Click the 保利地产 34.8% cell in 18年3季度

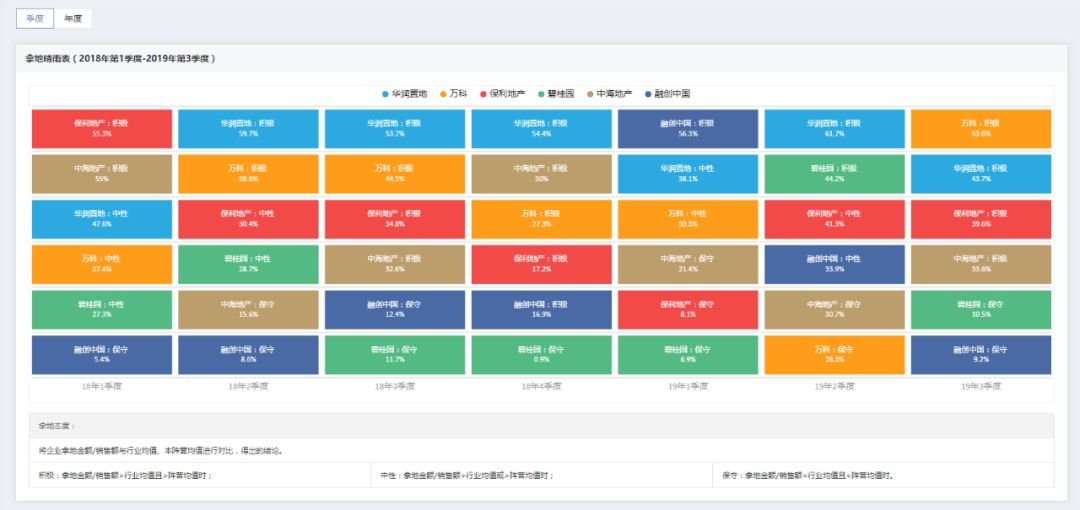click(x=395, y=219)
